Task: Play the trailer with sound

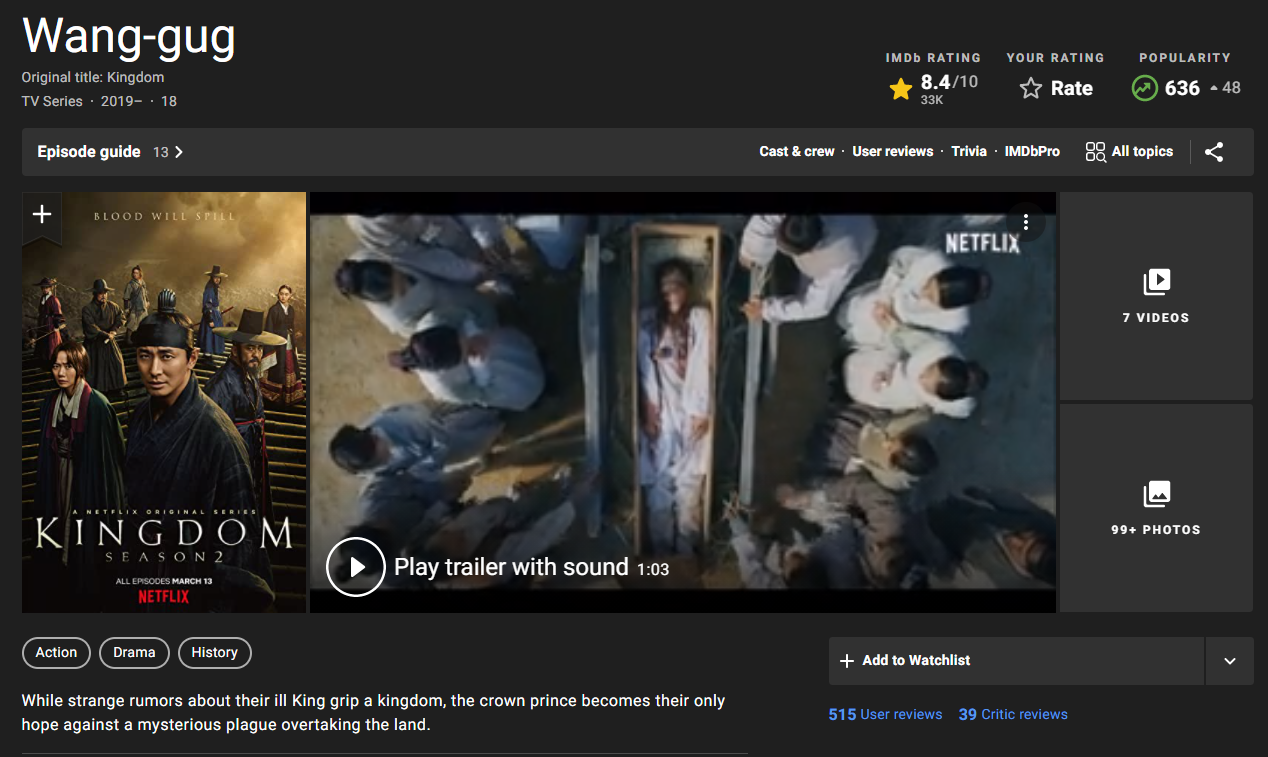Action: coord(355,567)
